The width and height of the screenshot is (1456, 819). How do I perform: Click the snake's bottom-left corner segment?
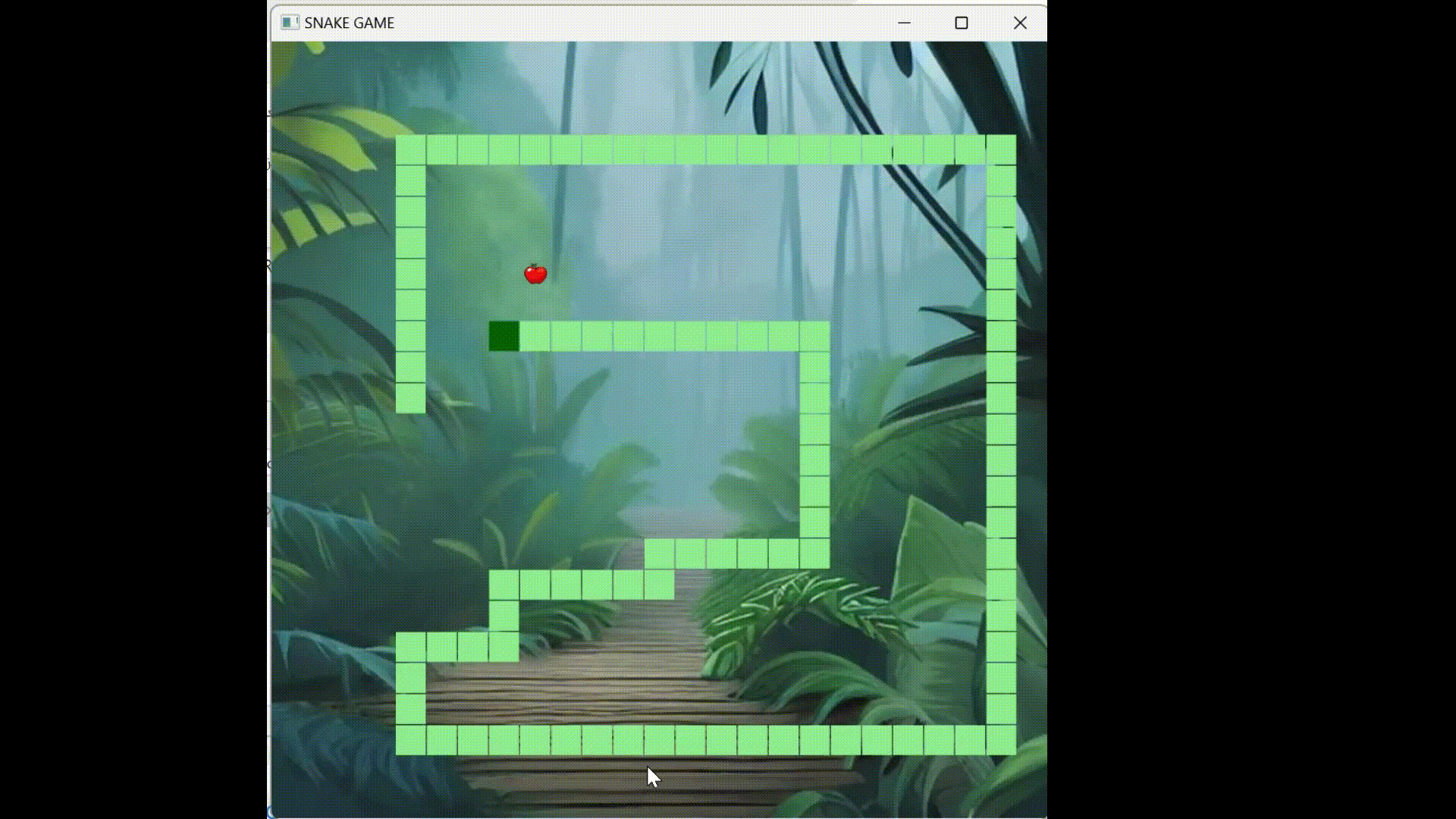pos(410,740)
